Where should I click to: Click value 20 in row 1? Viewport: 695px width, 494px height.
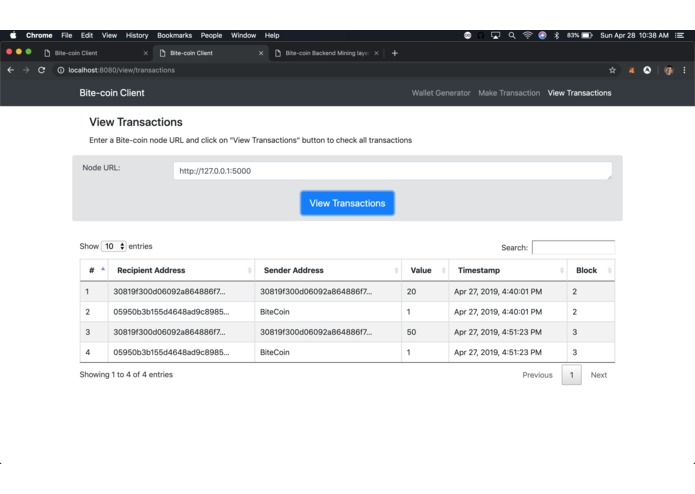pyautogui.click(x=411, y=292)
